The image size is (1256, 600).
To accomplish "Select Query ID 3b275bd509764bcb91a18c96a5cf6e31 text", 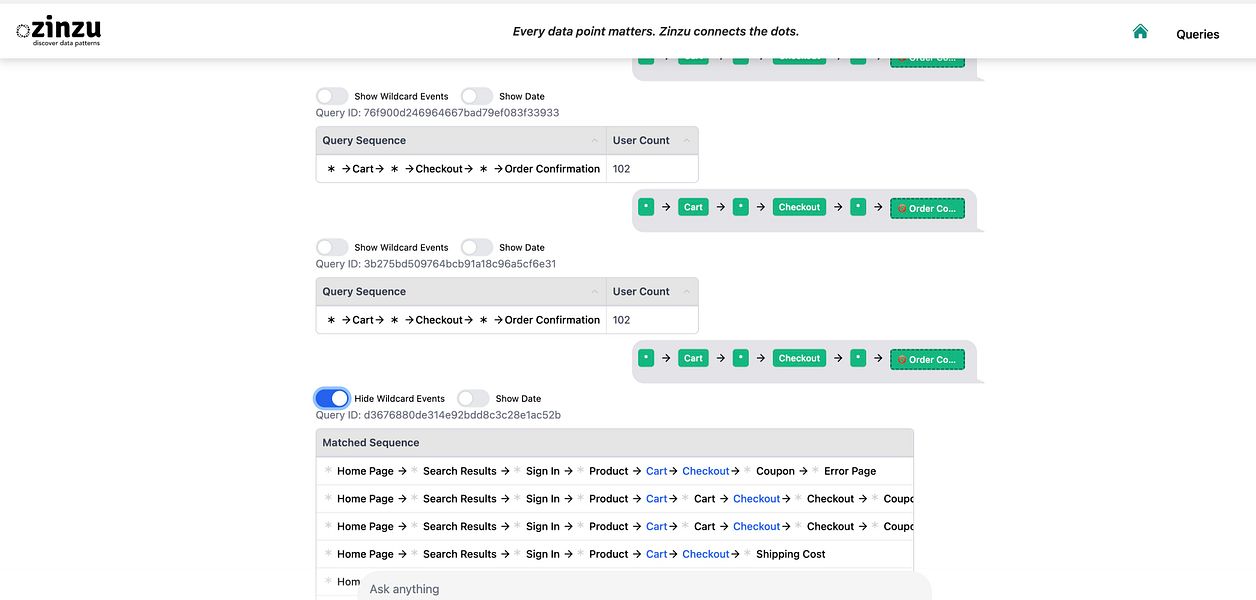I will point(436,264).
